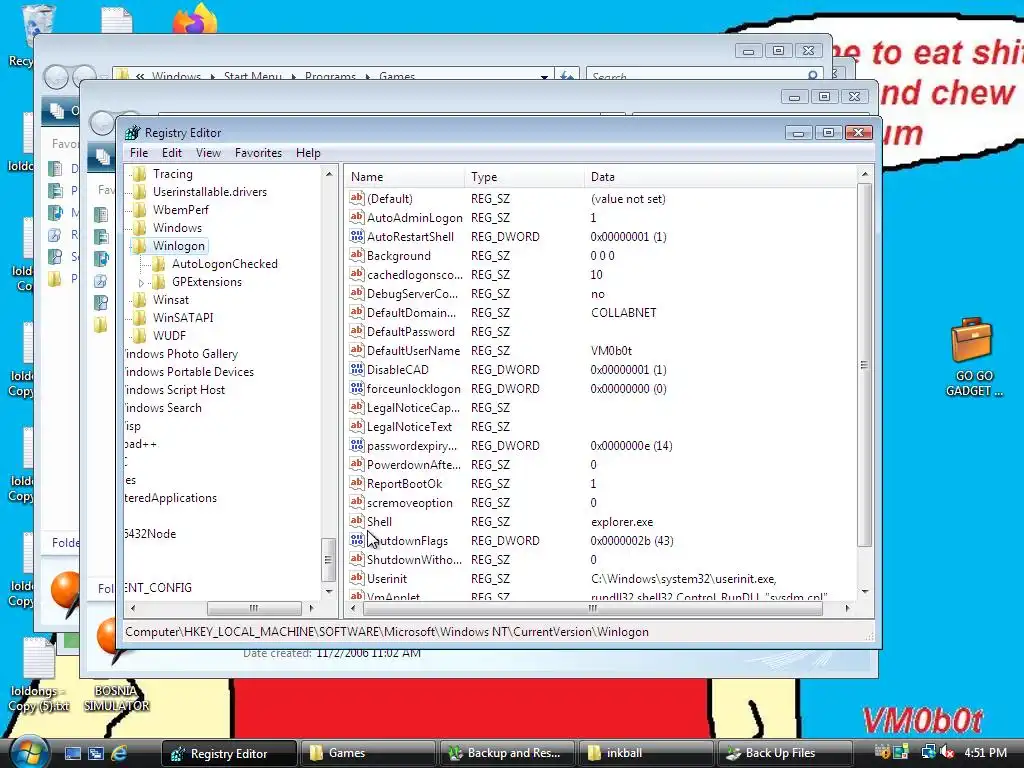Viewport: 1024px width, 768px height.
Task: Expand the GPExtensions tree node arrow
Action: coord(141,283)
